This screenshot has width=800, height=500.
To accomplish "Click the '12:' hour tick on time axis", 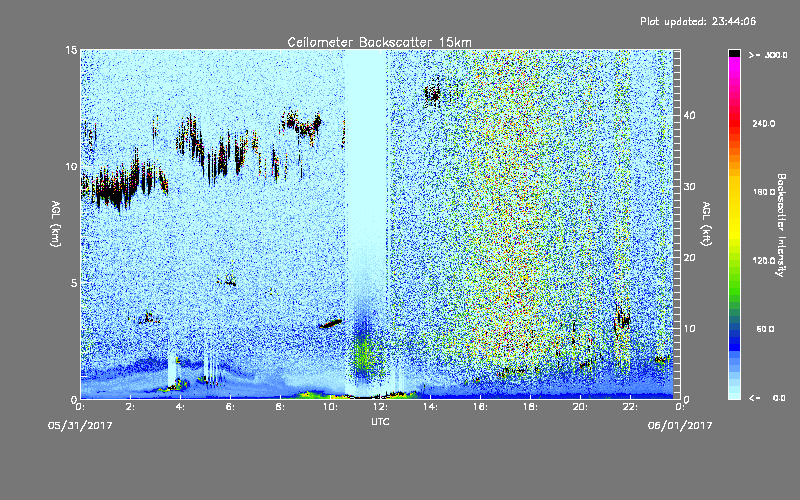I will tap(381, 407).
